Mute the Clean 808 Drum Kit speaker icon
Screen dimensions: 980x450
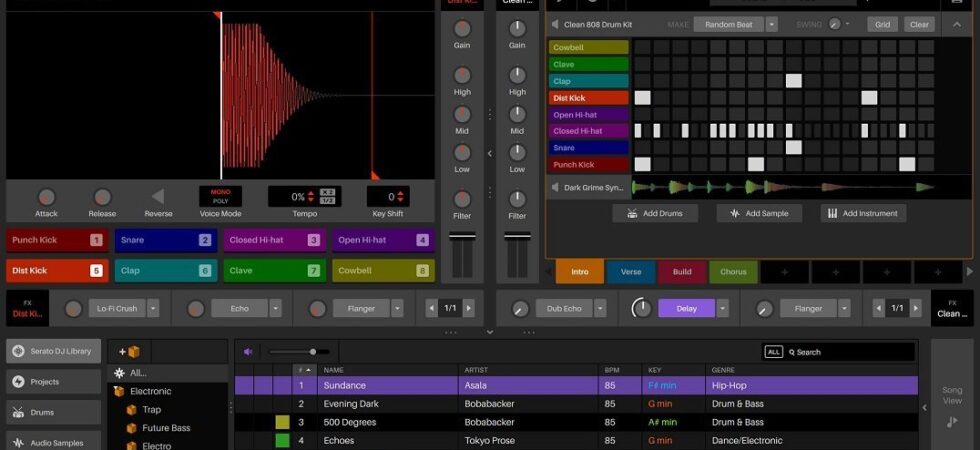(555, 25)
